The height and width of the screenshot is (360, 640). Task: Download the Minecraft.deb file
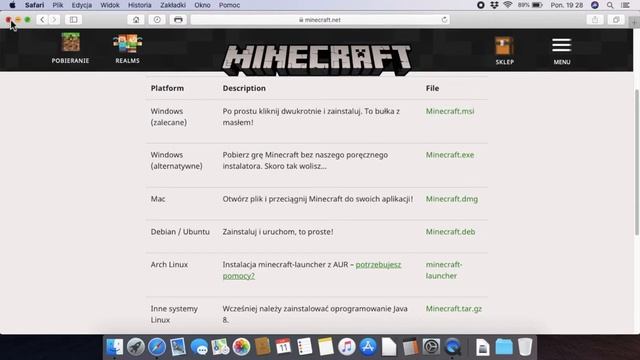(450, 231)
